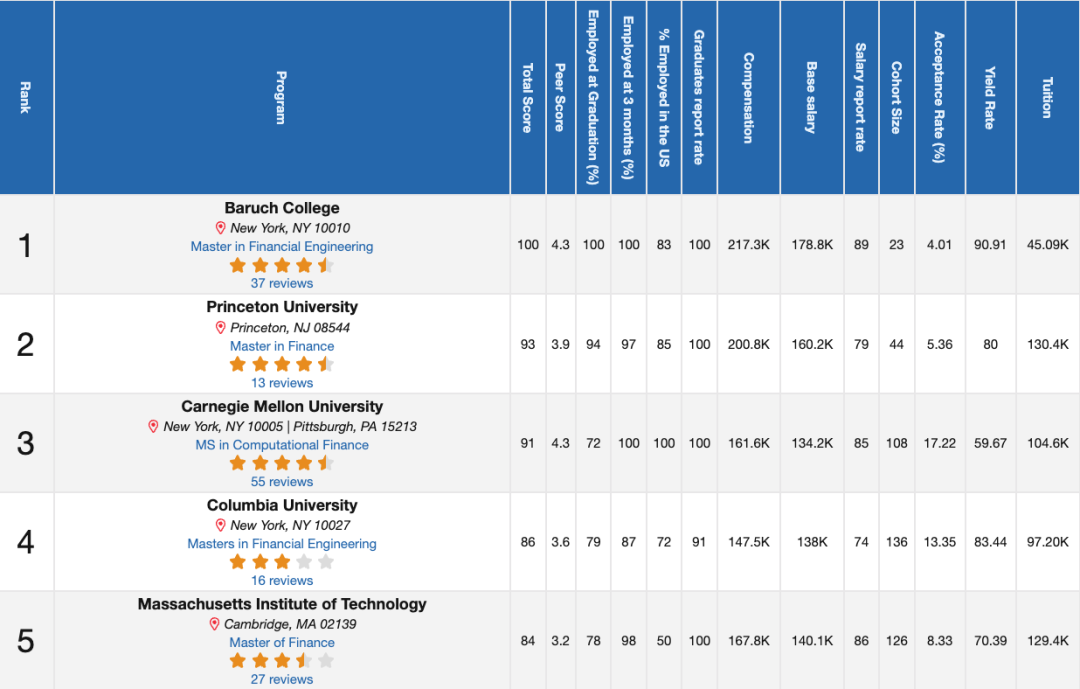This screenshot has height=689, width=1080.
Task: Sort by the Tuition column header
Action: pos(1048,97)
